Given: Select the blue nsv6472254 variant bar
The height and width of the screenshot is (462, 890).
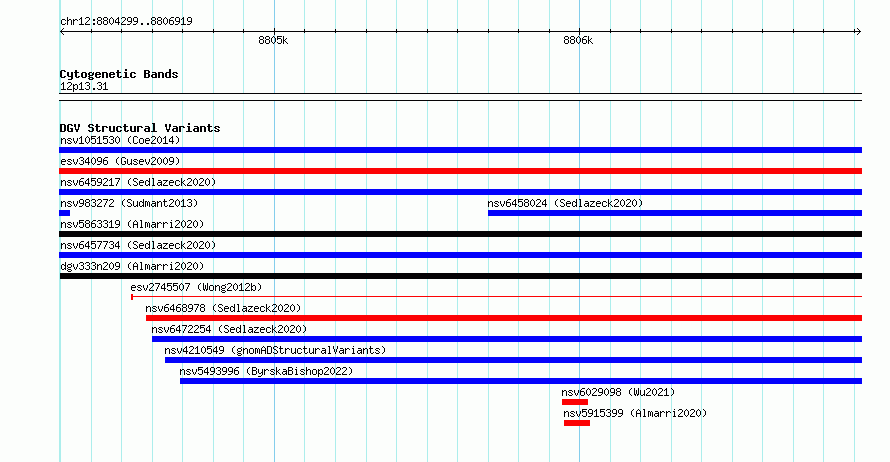Looking at the screenshot, I should click(507, 339).
